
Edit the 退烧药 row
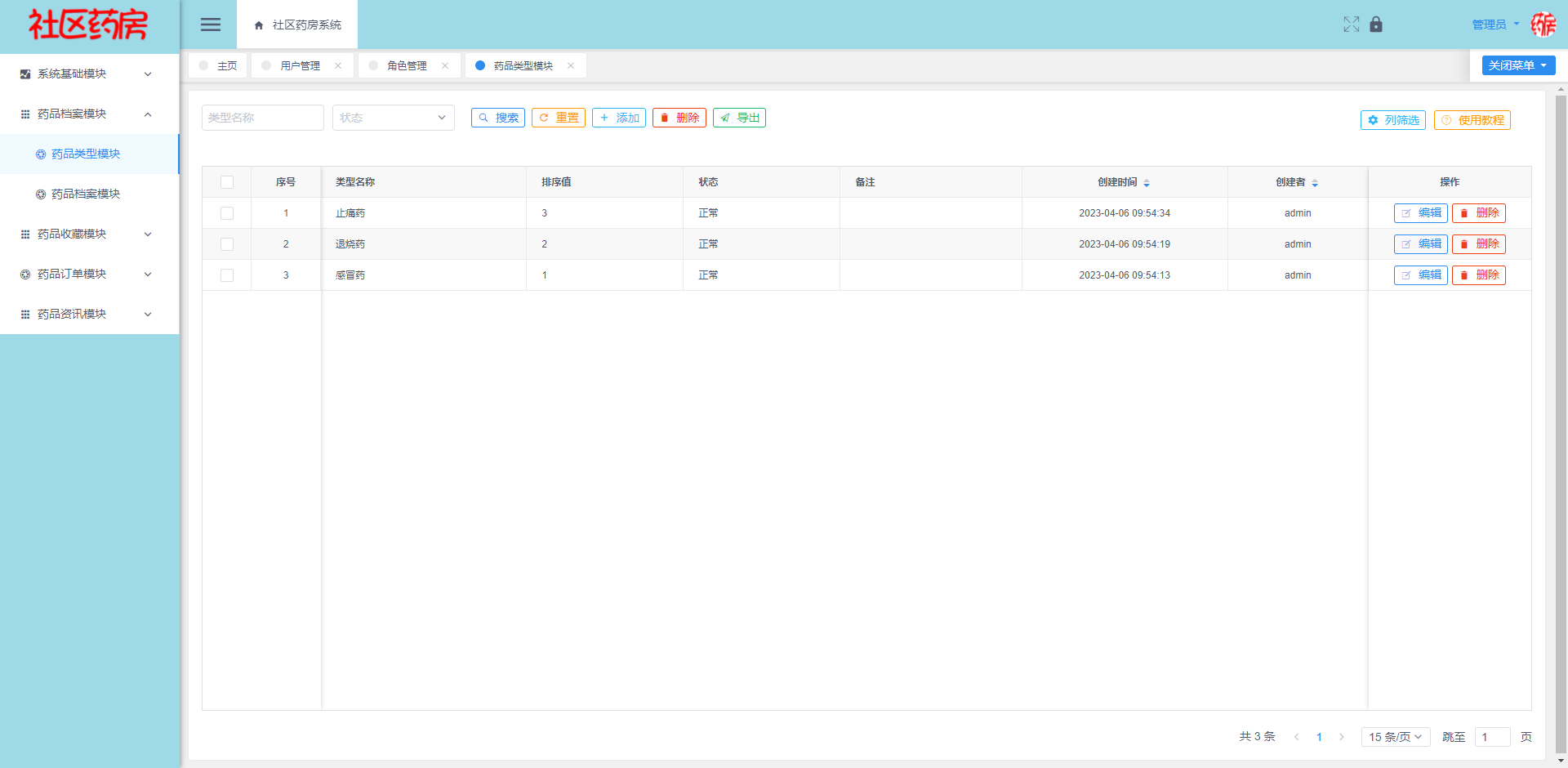[x=1421, y=244]
